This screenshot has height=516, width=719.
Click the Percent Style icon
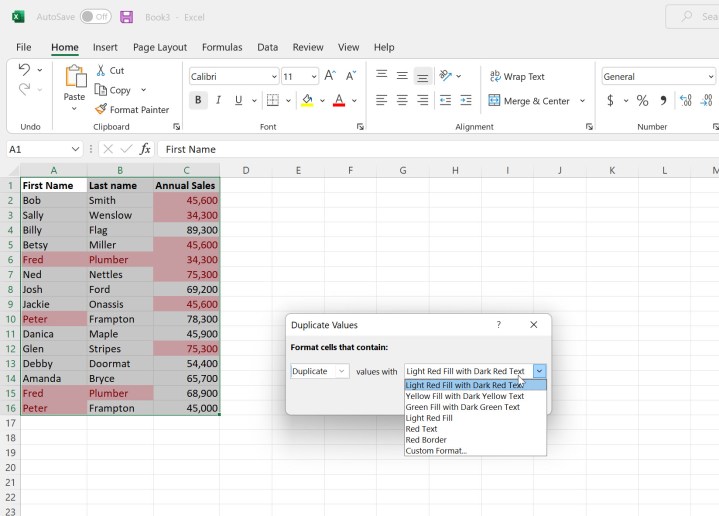pos(642,100)
